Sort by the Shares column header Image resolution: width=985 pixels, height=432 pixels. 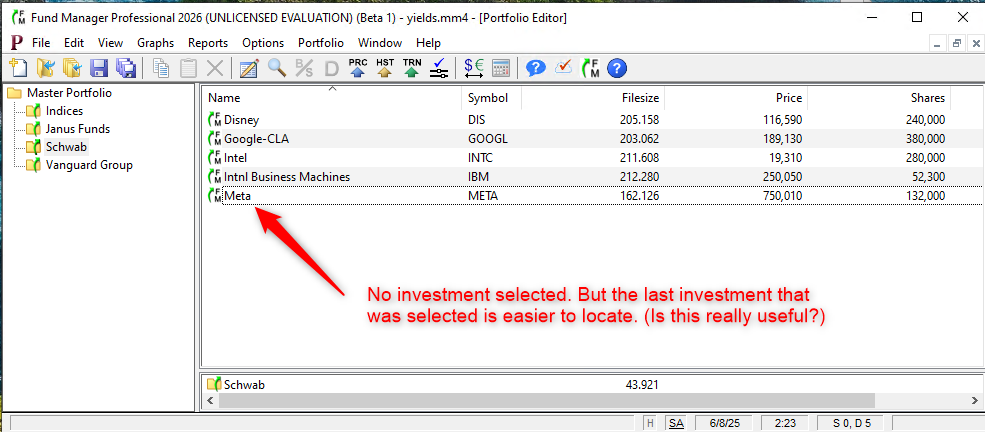[879, 98]
